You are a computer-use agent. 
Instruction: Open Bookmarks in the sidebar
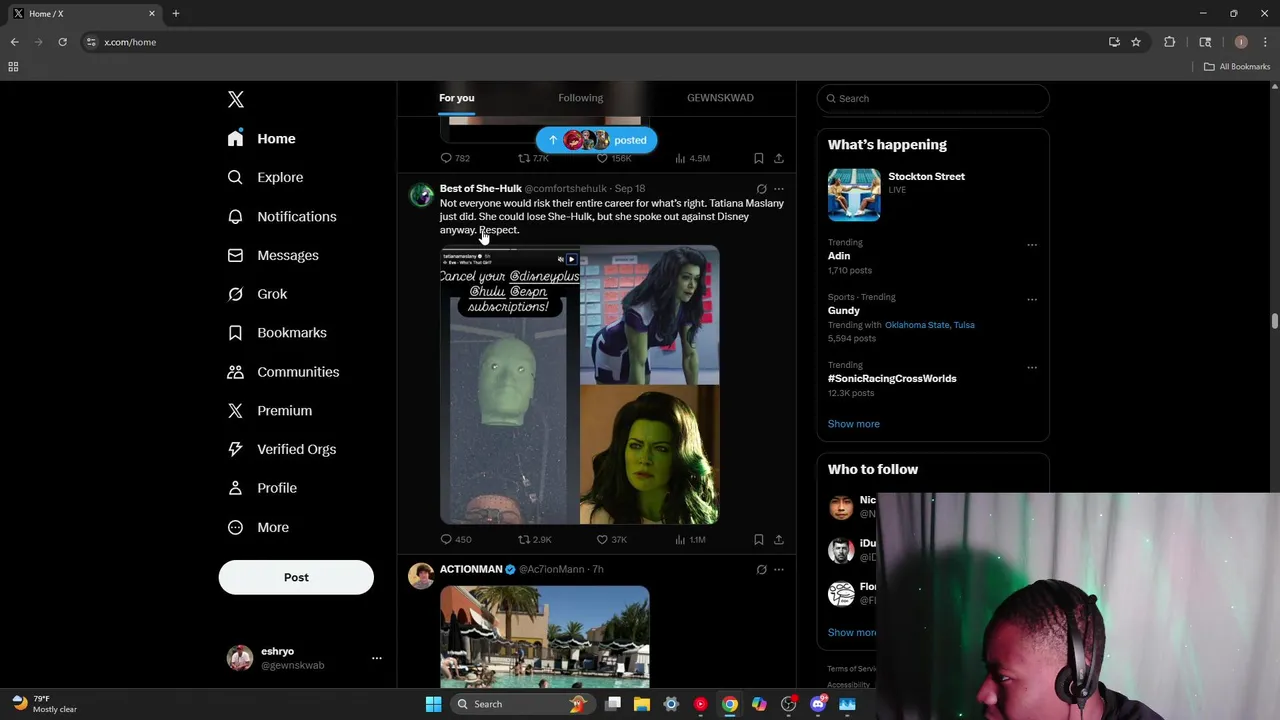tap(277, 333)
